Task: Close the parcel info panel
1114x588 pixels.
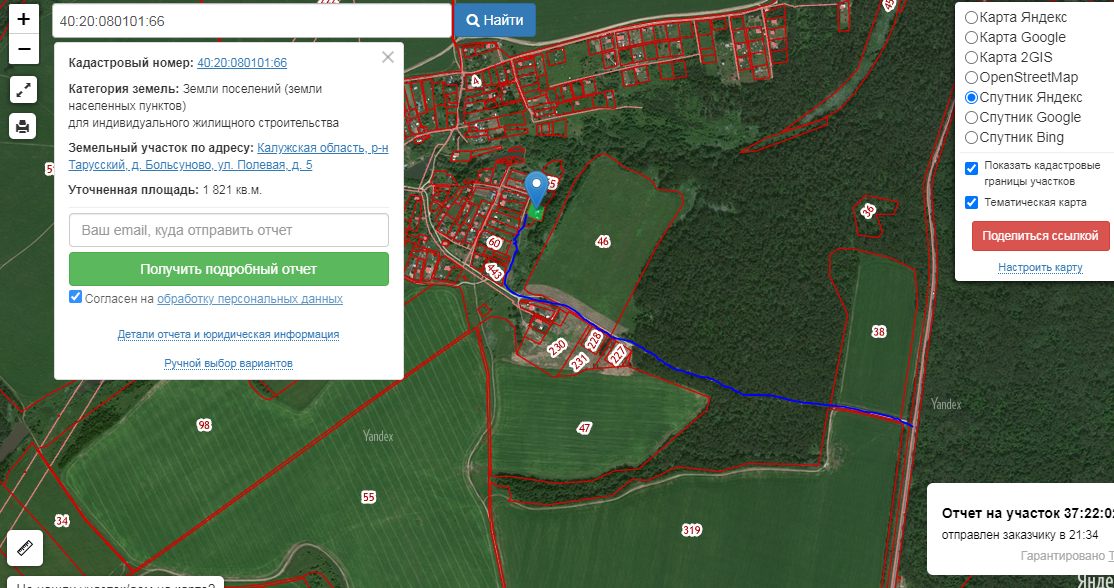Action: click(387, 58)
